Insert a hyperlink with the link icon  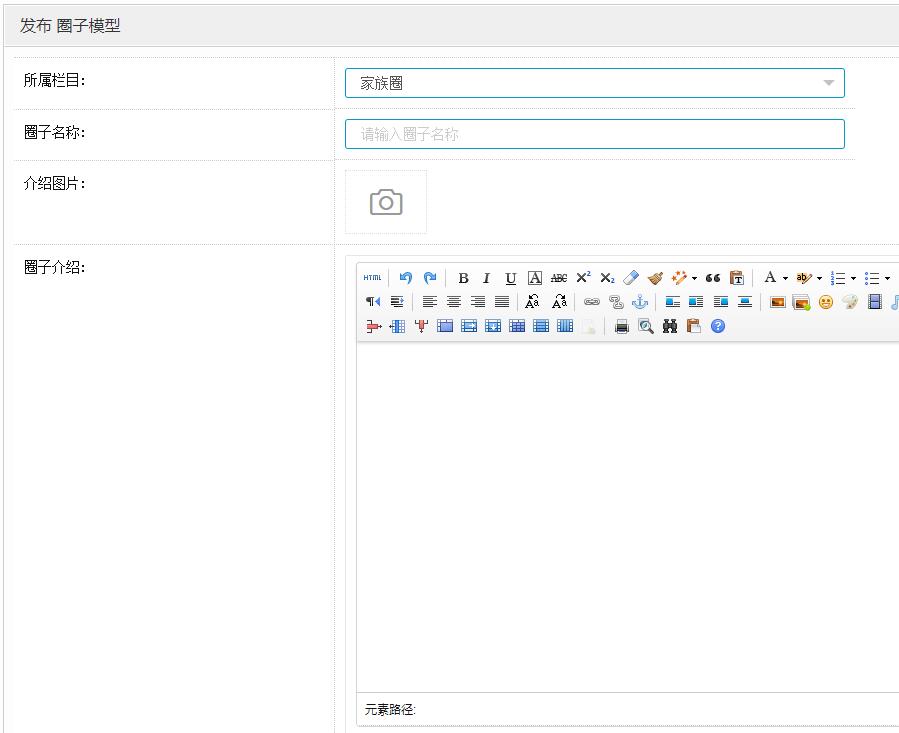click(592, 302)
